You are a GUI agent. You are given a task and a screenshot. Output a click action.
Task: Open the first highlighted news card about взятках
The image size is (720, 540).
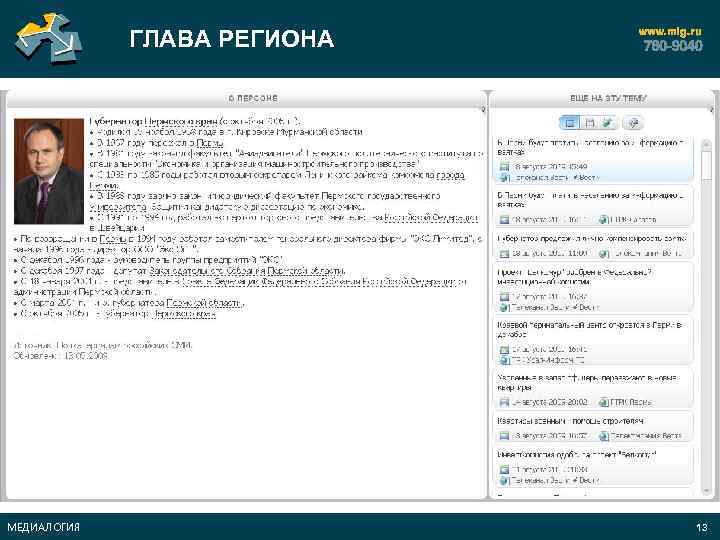point(593,159)
